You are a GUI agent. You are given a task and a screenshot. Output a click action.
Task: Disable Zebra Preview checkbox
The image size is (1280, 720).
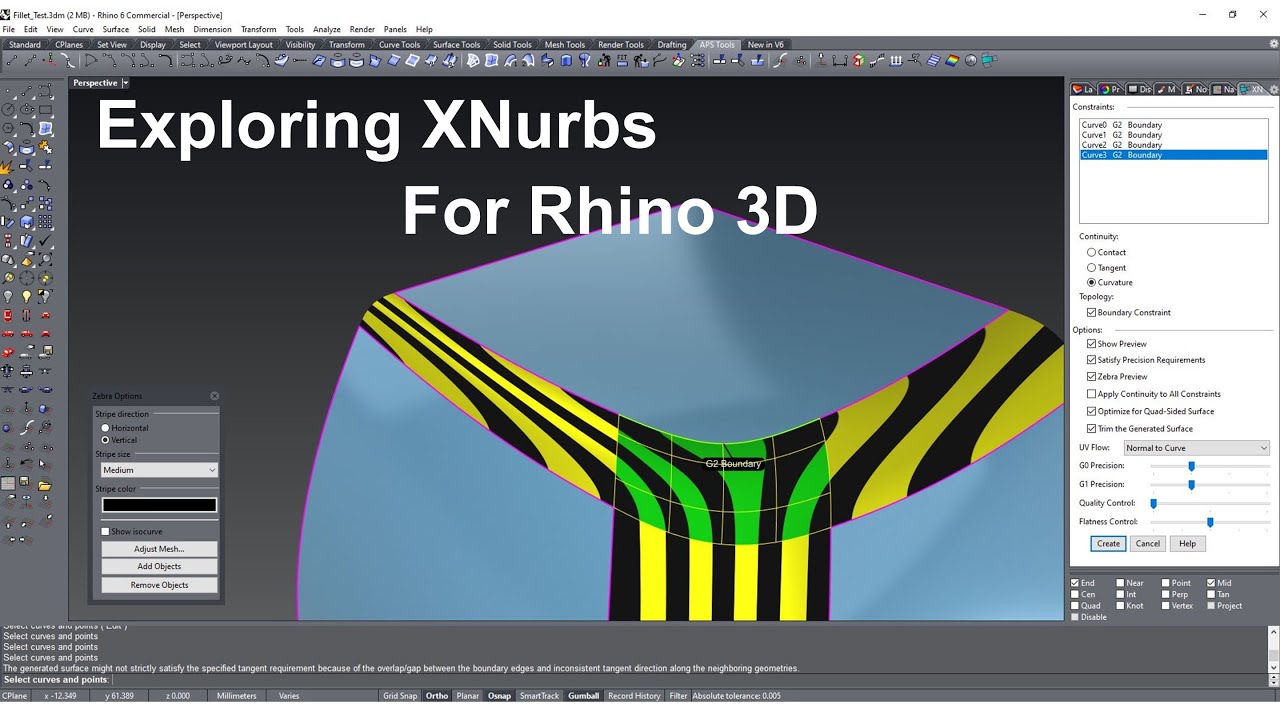[x=1092, y=377]
